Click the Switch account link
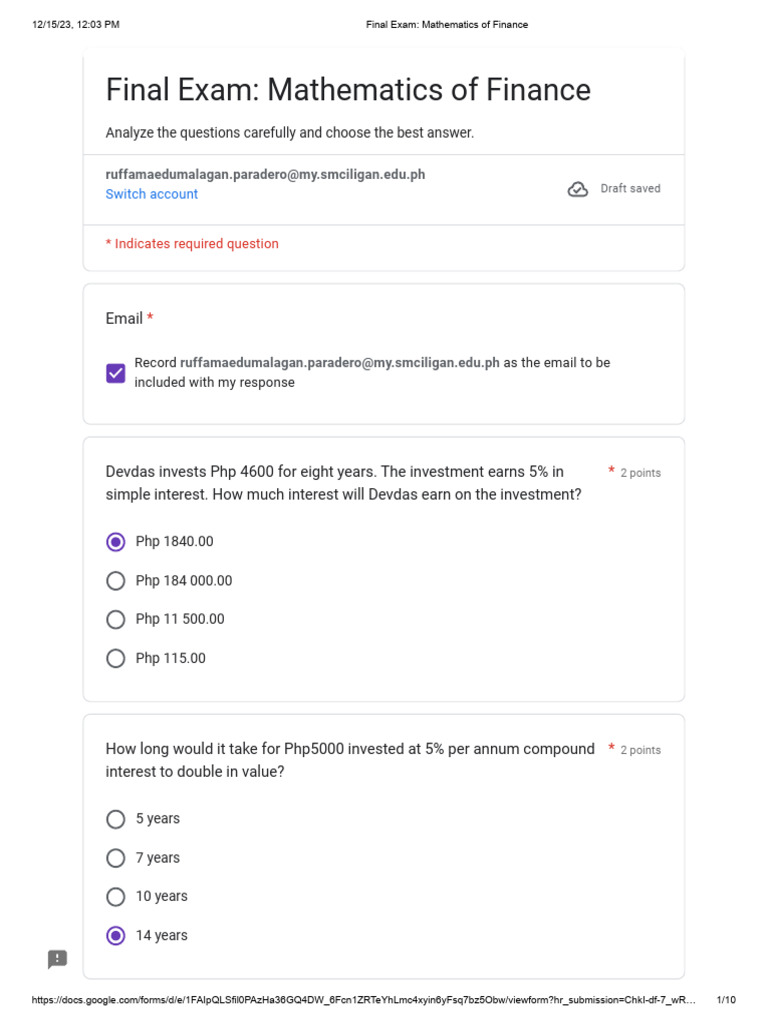The width and height of the screenshot is (768, 1024). (152, 194)
